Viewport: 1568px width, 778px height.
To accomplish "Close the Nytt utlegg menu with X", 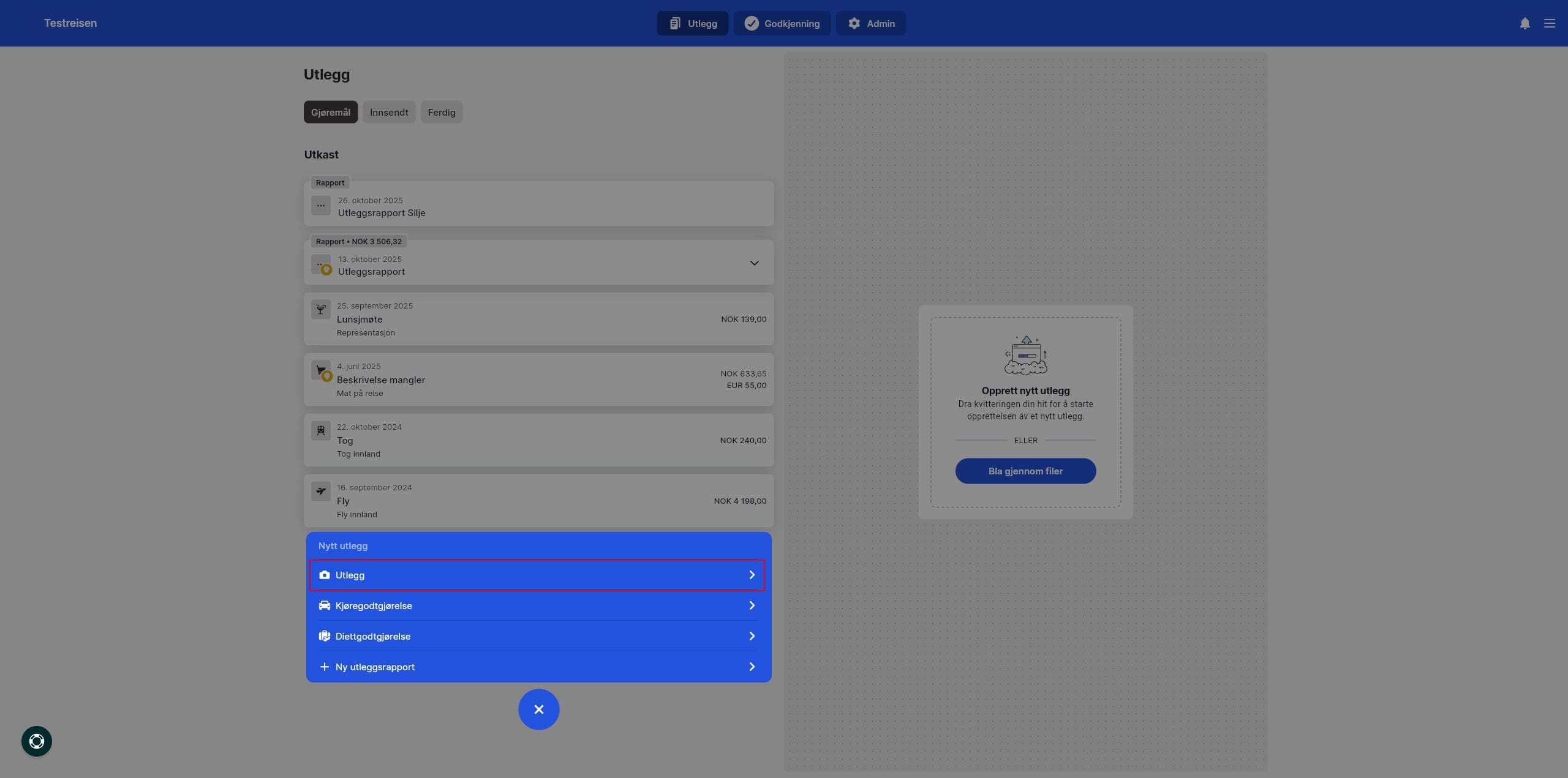I will point(538,709).
